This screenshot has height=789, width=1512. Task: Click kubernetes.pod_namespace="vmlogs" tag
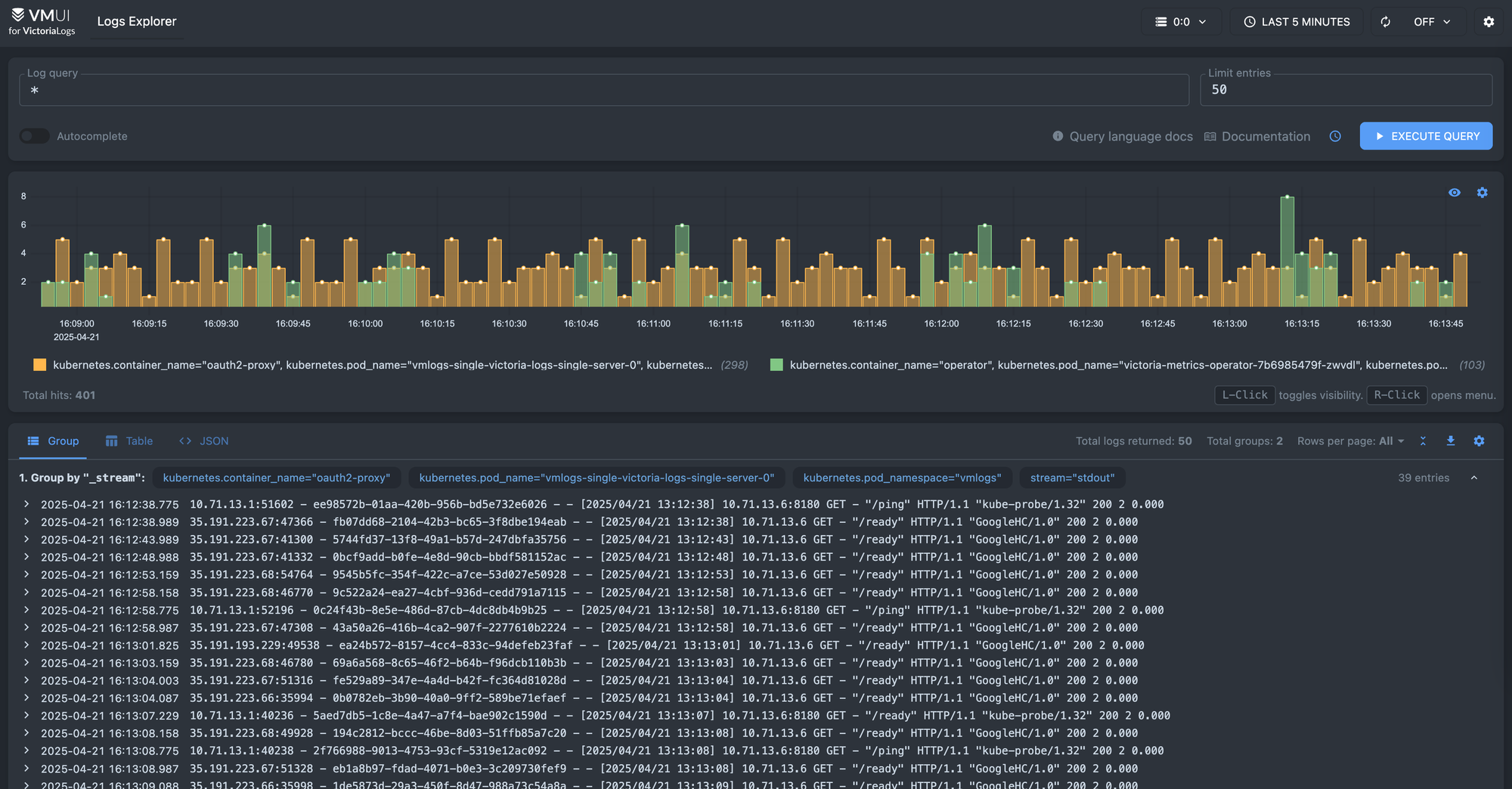(902, 478)
